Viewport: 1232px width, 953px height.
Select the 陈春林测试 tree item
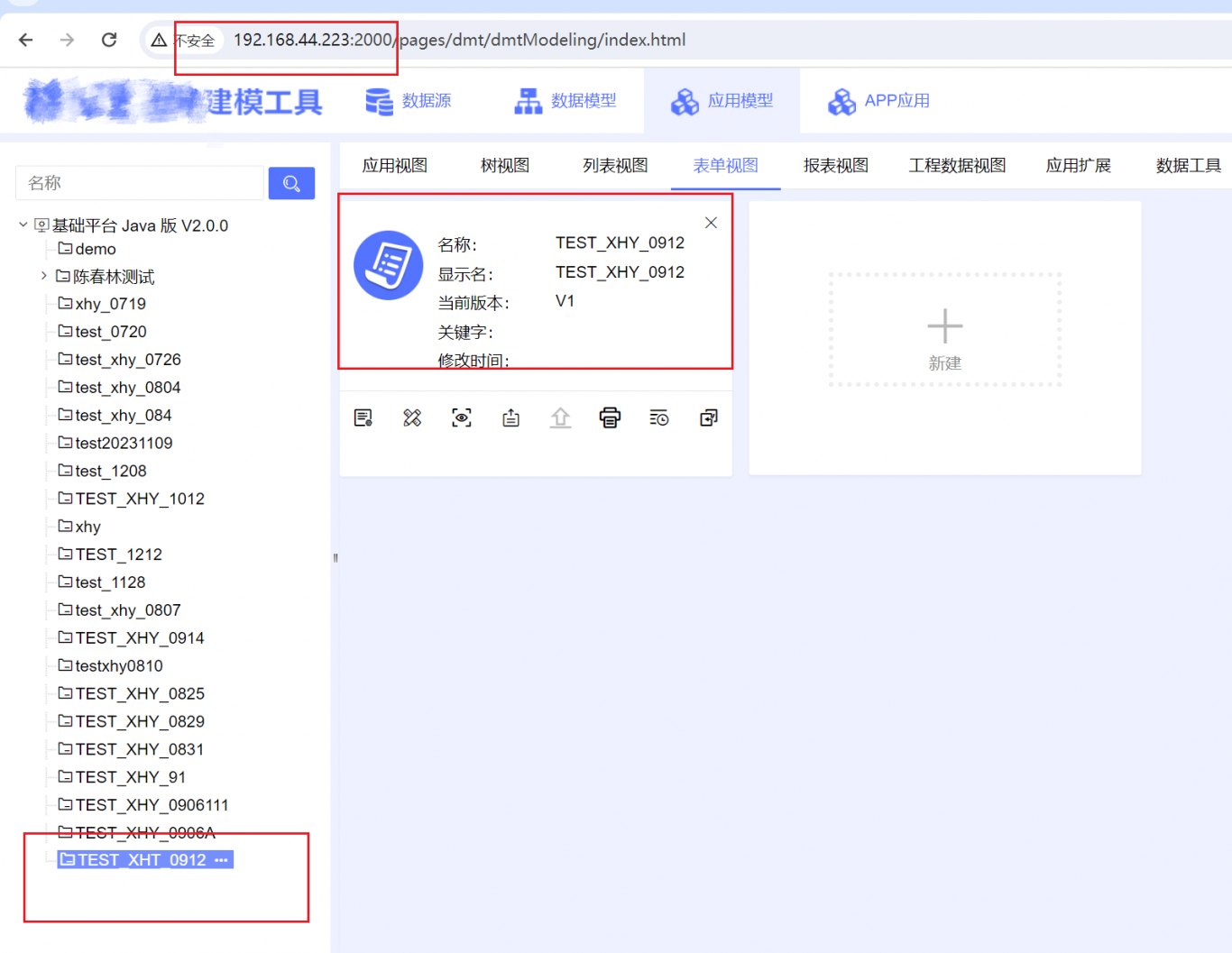(106, 277)
